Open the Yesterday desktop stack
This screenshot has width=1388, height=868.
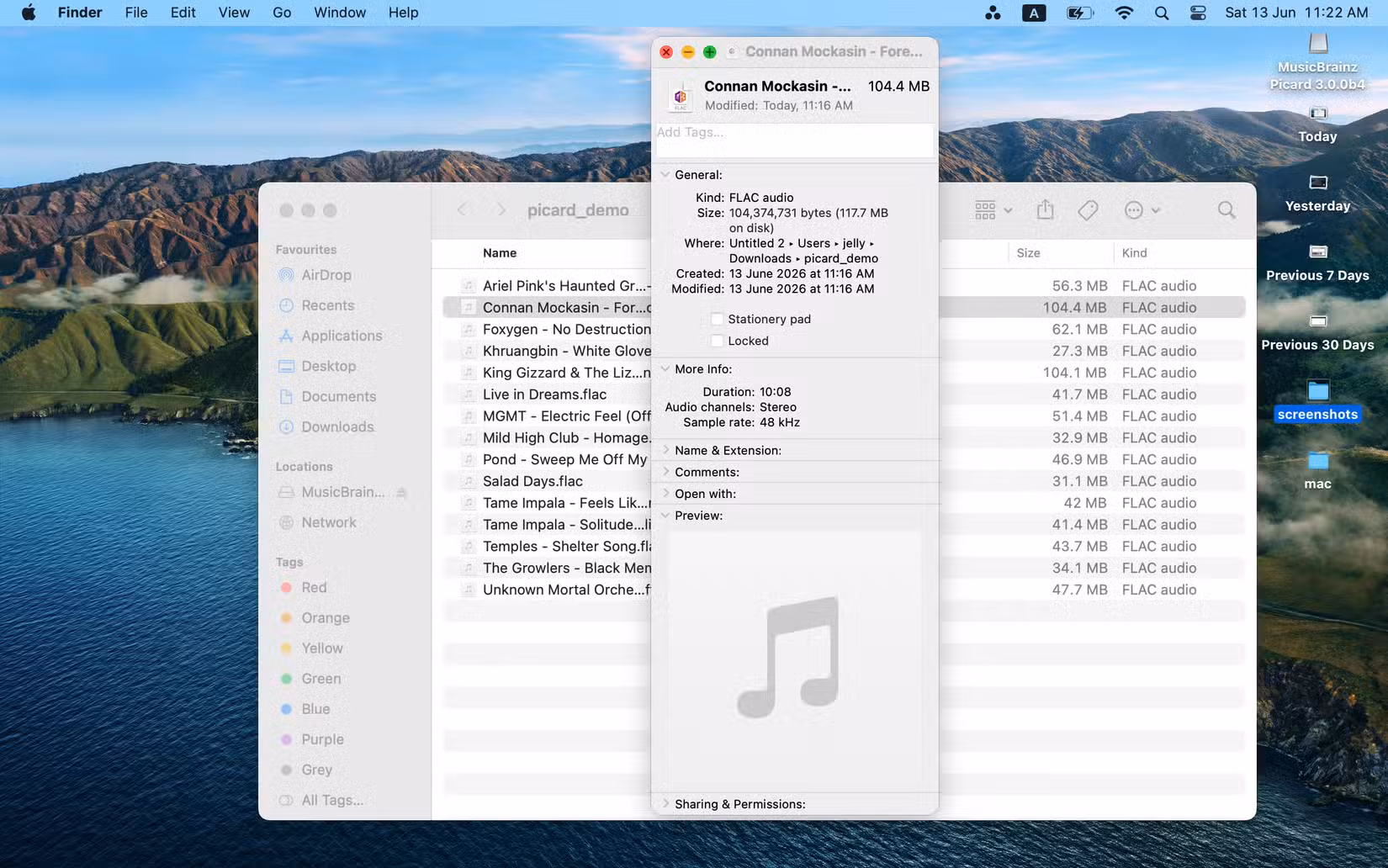(x=1317, y=193)
